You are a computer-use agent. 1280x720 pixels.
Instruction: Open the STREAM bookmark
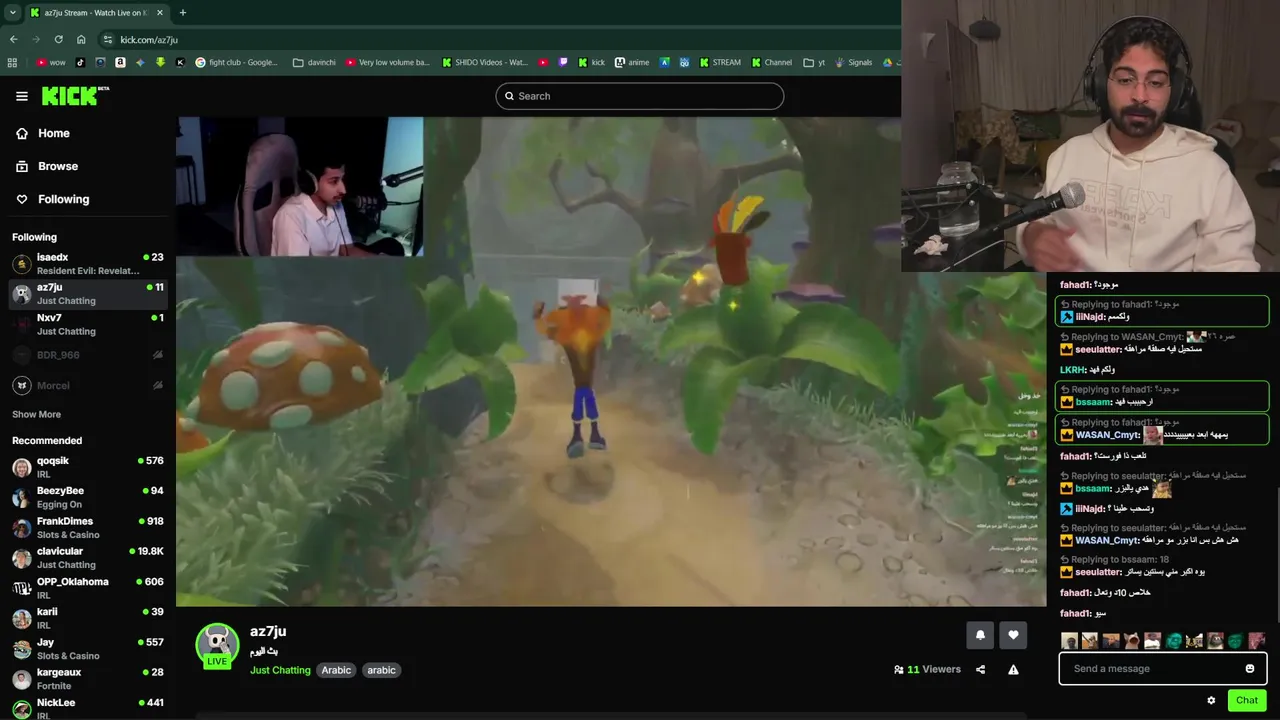[720, 62]
